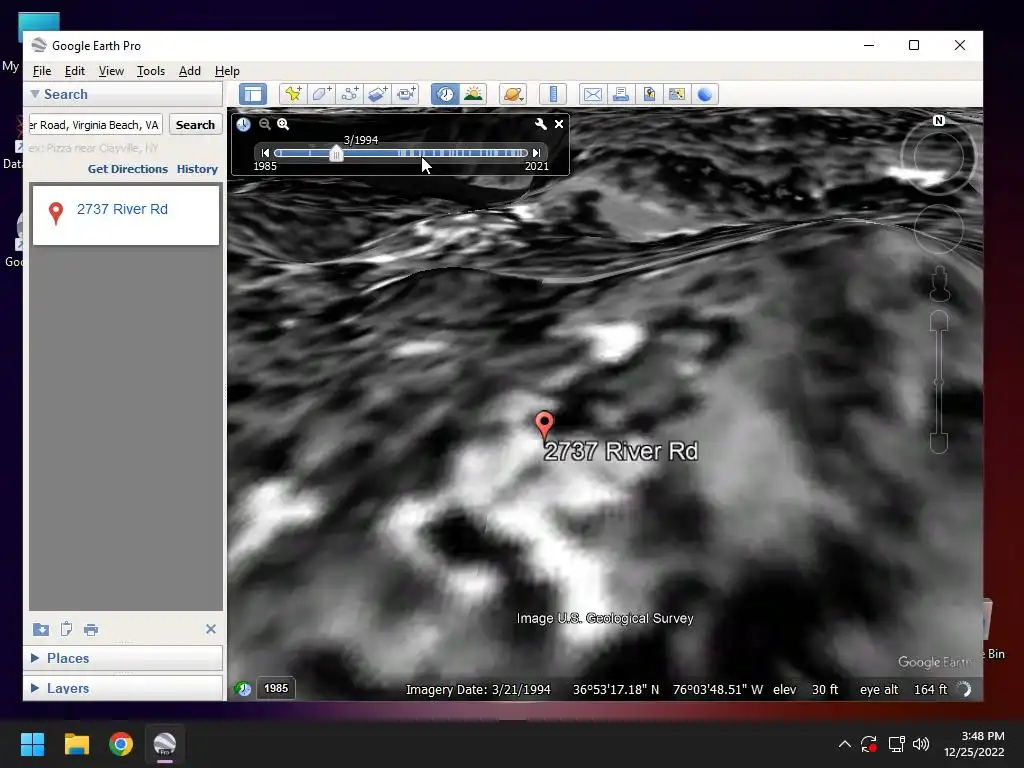Close the historical imagery slider
This screenshot has height=768, width=1024.
pyautogui.click(x=559, y=123)
